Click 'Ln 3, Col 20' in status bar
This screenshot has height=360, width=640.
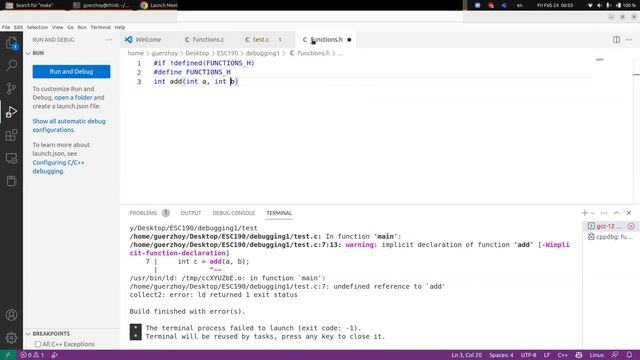[x=467, y=355]
